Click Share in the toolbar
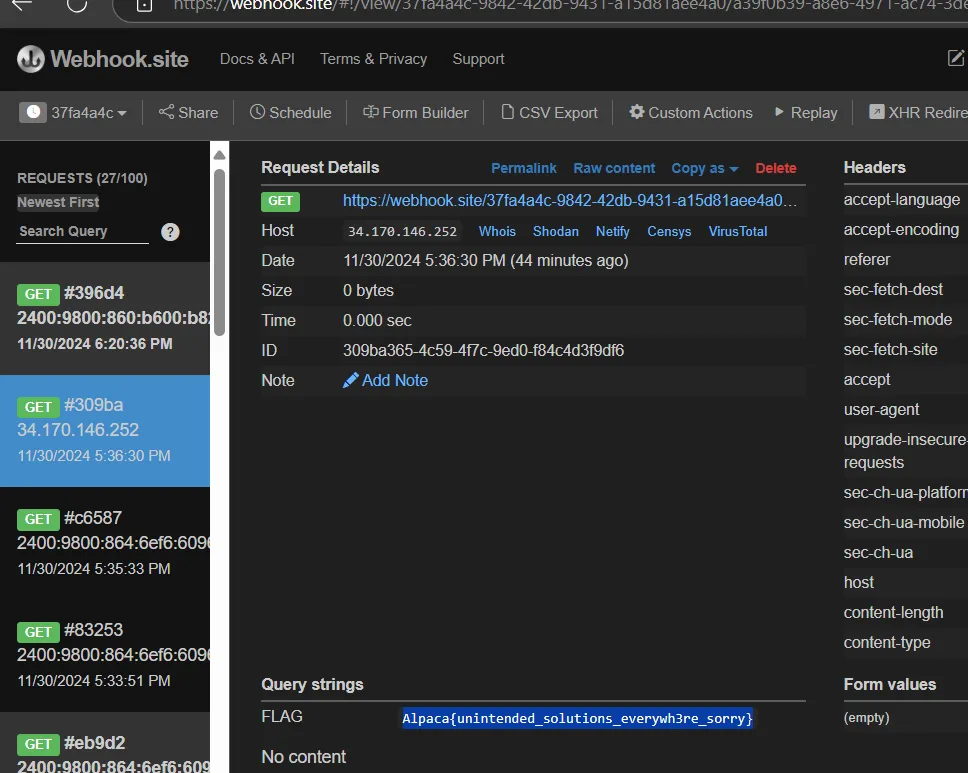 pyautogui.click(x=188, y=112)
